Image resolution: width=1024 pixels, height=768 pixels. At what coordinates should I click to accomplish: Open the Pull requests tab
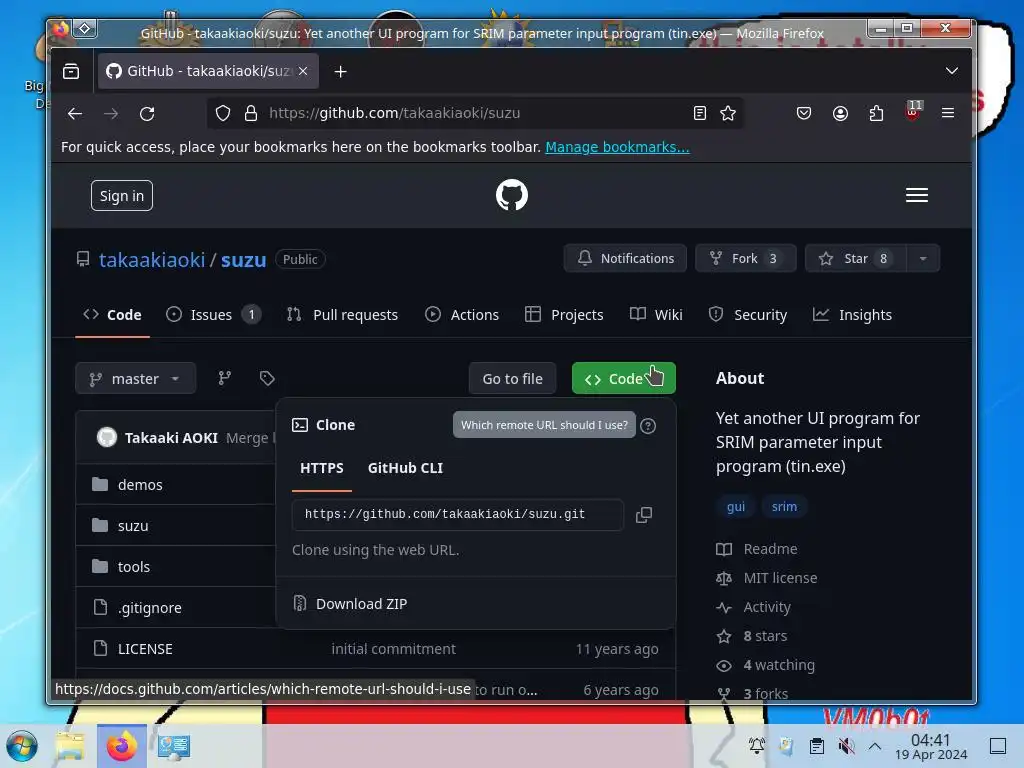[342, 315]
